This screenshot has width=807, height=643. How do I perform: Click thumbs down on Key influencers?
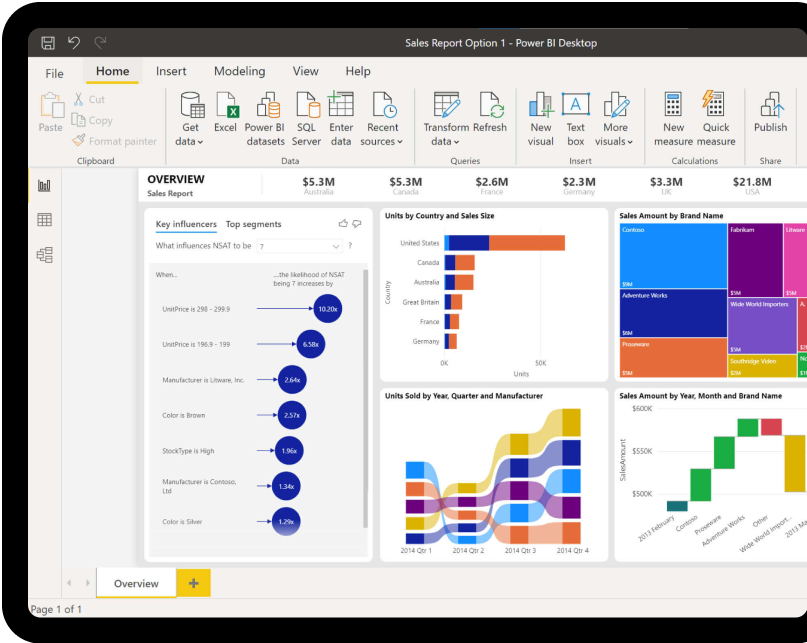tap(357, 223)
